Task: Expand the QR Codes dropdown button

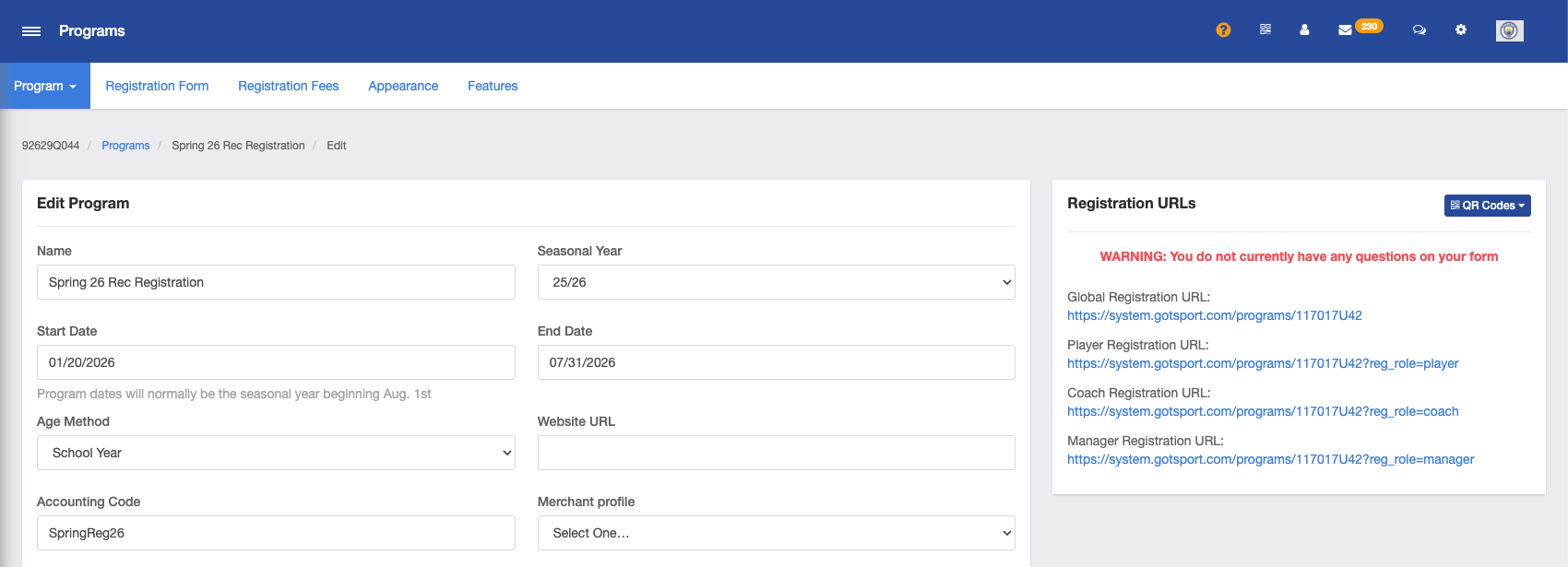Action: (x=1487, y=206)
